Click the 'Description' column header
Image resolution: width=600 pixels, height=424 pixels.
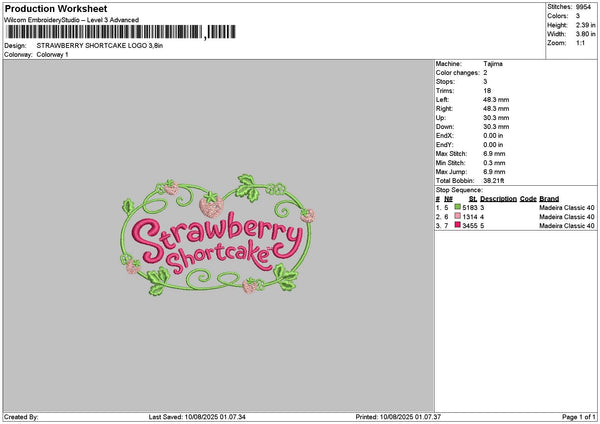tap(498, 199)
